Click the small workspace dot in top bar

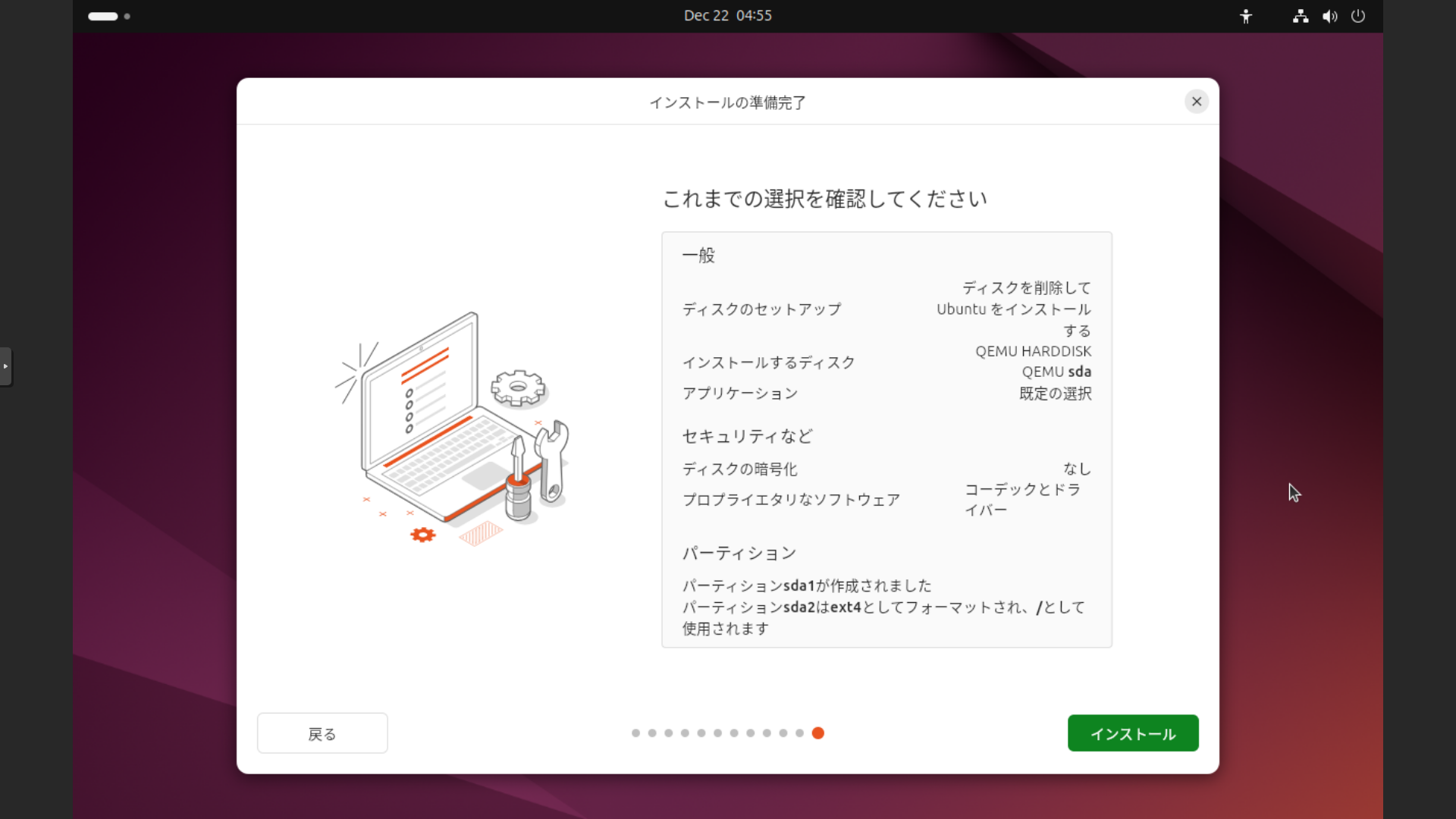(127, 16)
